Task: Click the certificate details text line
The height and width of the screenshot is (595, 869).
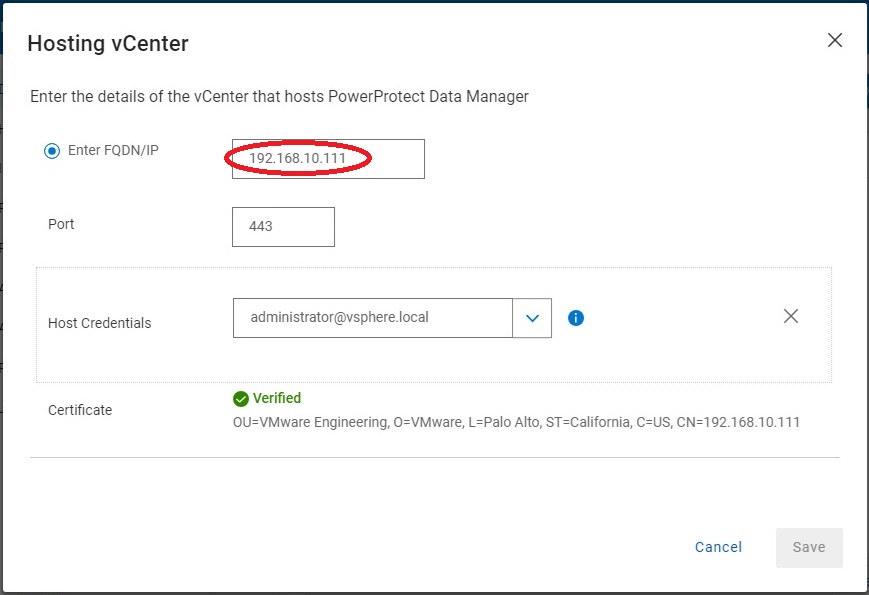Action: [x=516, y=422]
